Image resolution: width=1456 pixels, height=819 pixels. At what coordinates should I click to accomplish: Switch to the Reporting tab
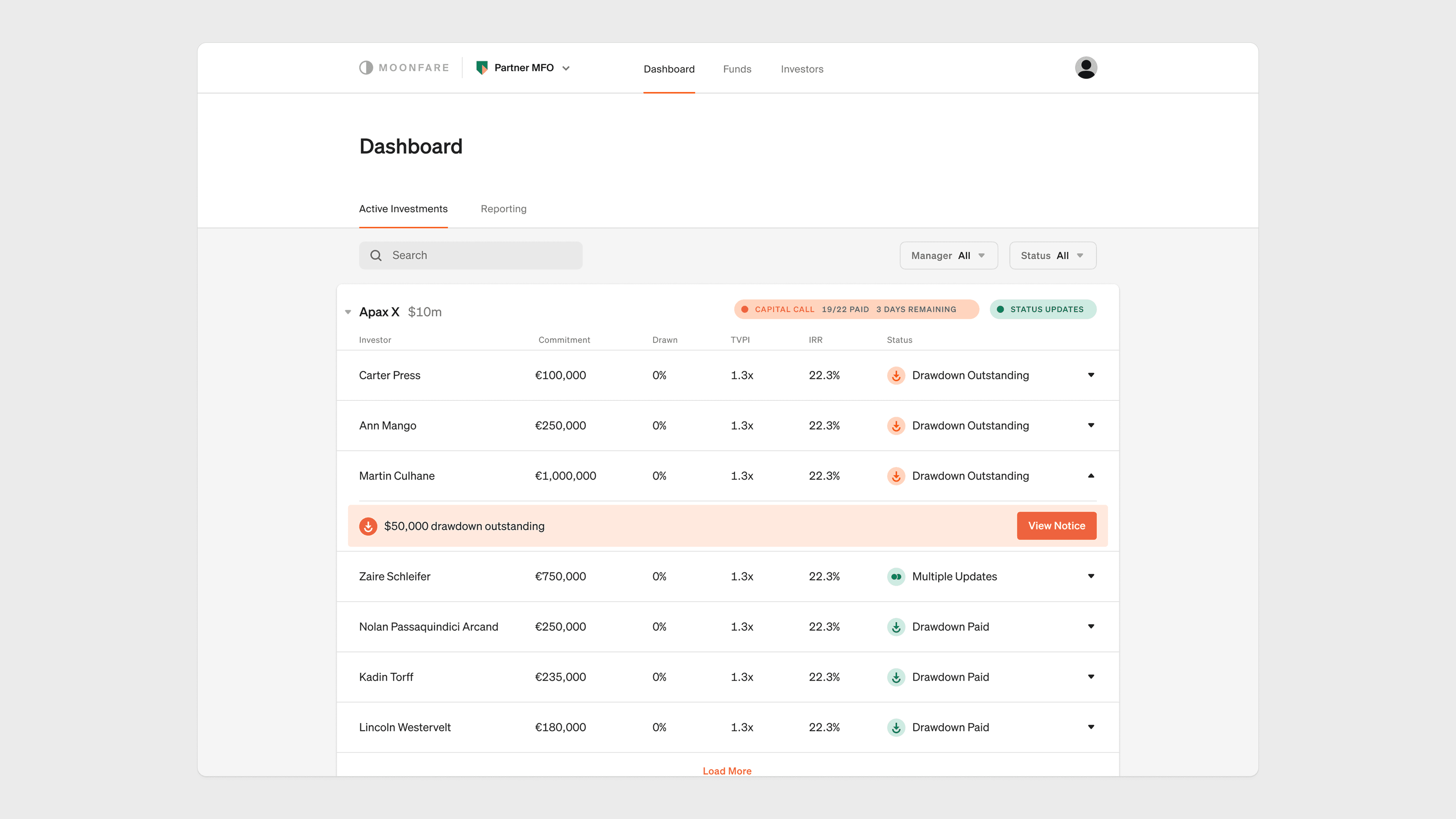503,209
